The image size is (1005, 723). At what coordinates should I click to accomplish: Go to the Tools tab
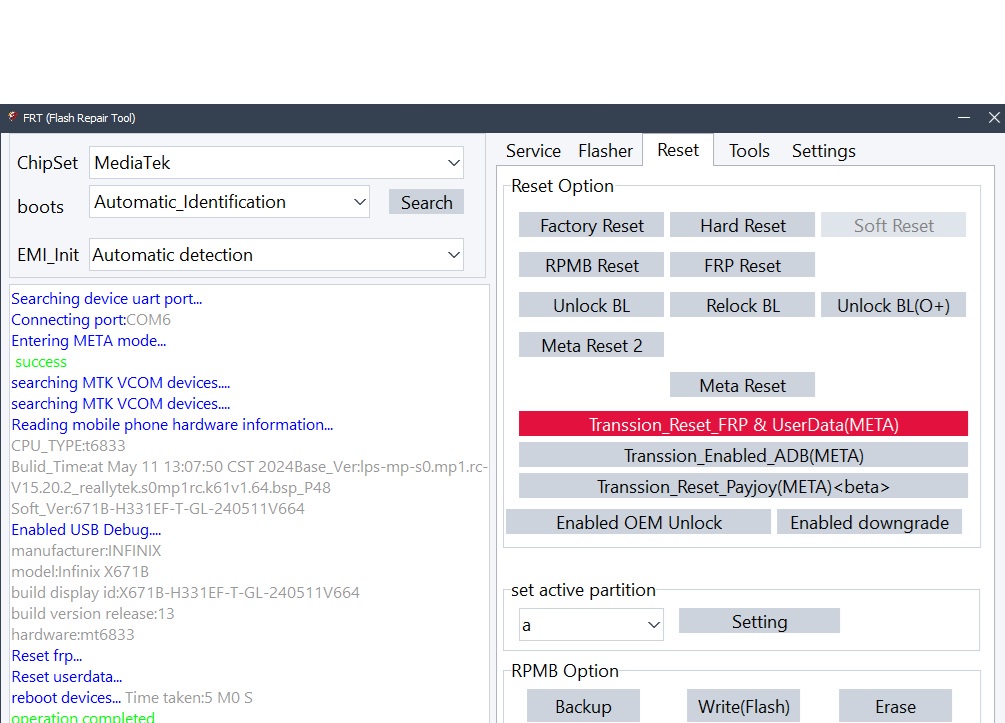(749, 151)
